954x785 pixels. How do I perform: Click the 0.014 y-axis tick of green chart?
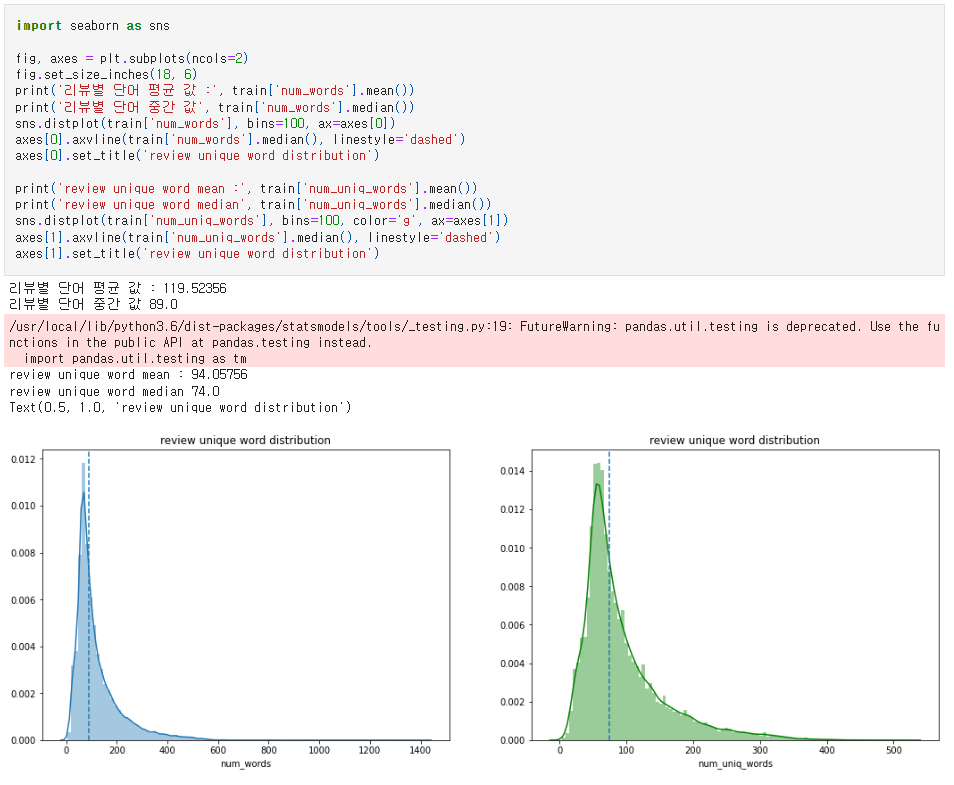tap(512, 471)
